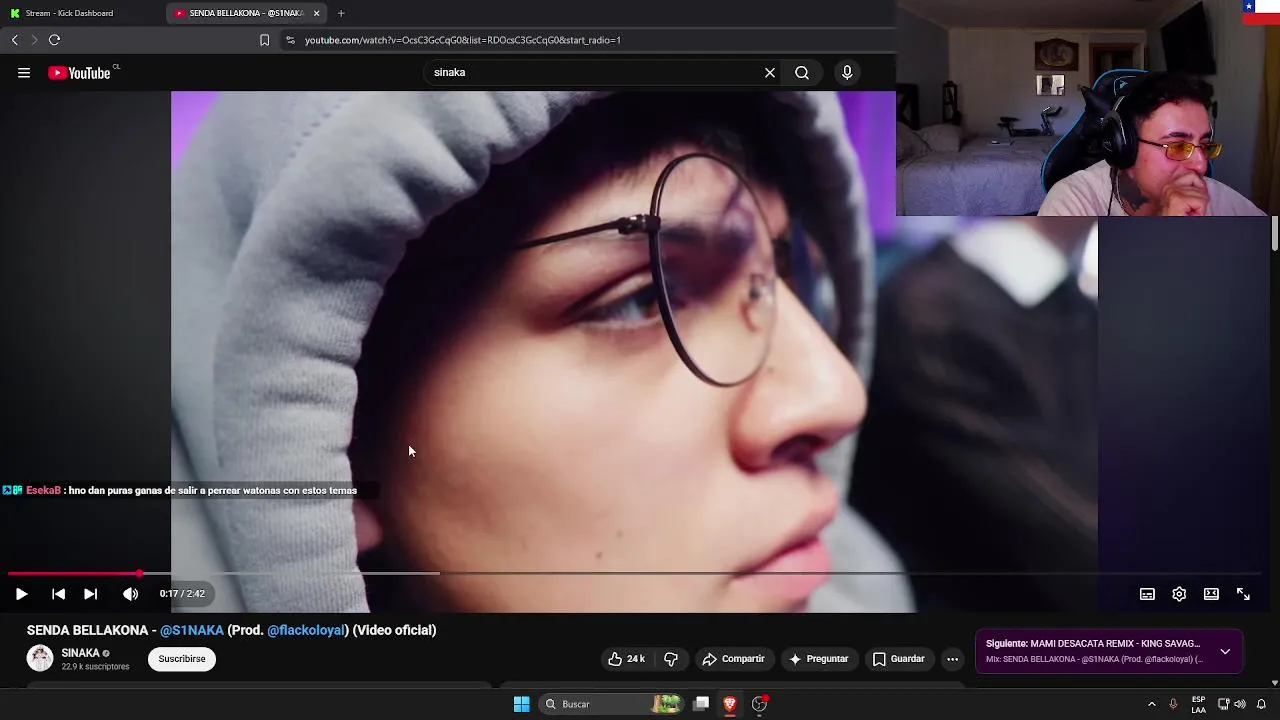The width and height of the screenshot is (1280, 720).
Task: Show hidden system tray icons chevron
Action: 1151,704
